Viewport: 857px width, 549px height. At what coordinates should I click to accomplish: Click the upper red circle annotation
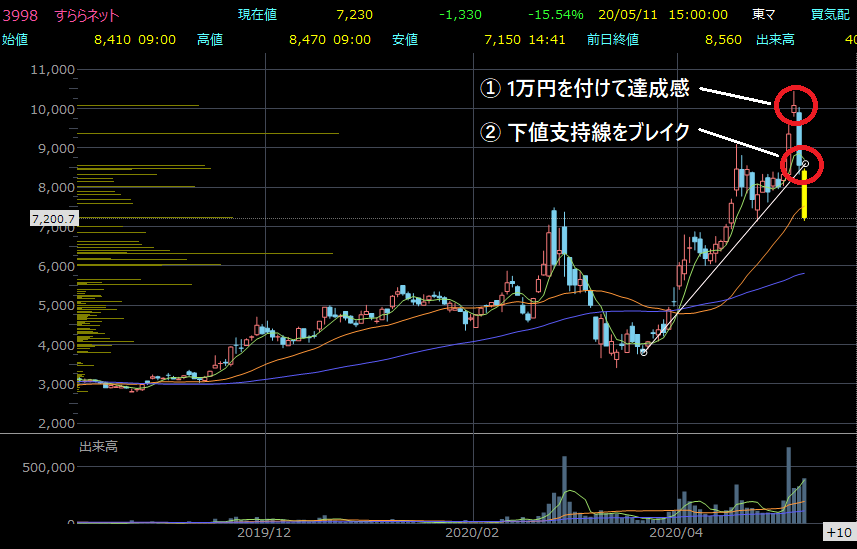795,105
